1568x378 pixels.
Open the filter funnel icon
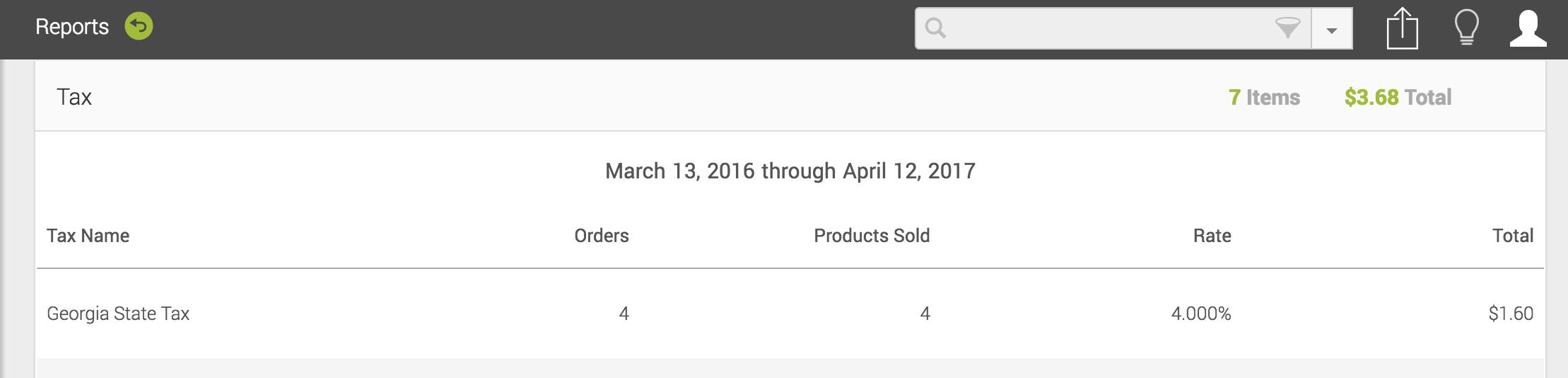point(1287,28)
